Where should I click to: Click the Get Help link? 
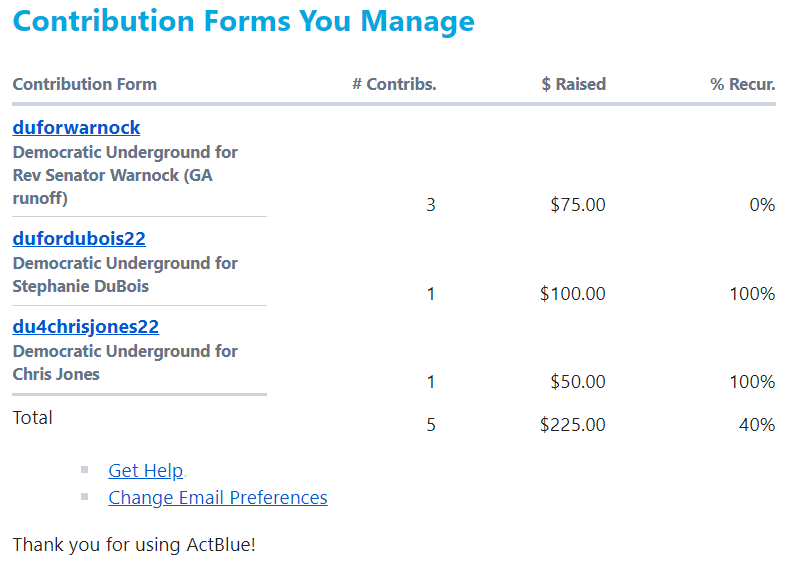[x=145, y=471]
